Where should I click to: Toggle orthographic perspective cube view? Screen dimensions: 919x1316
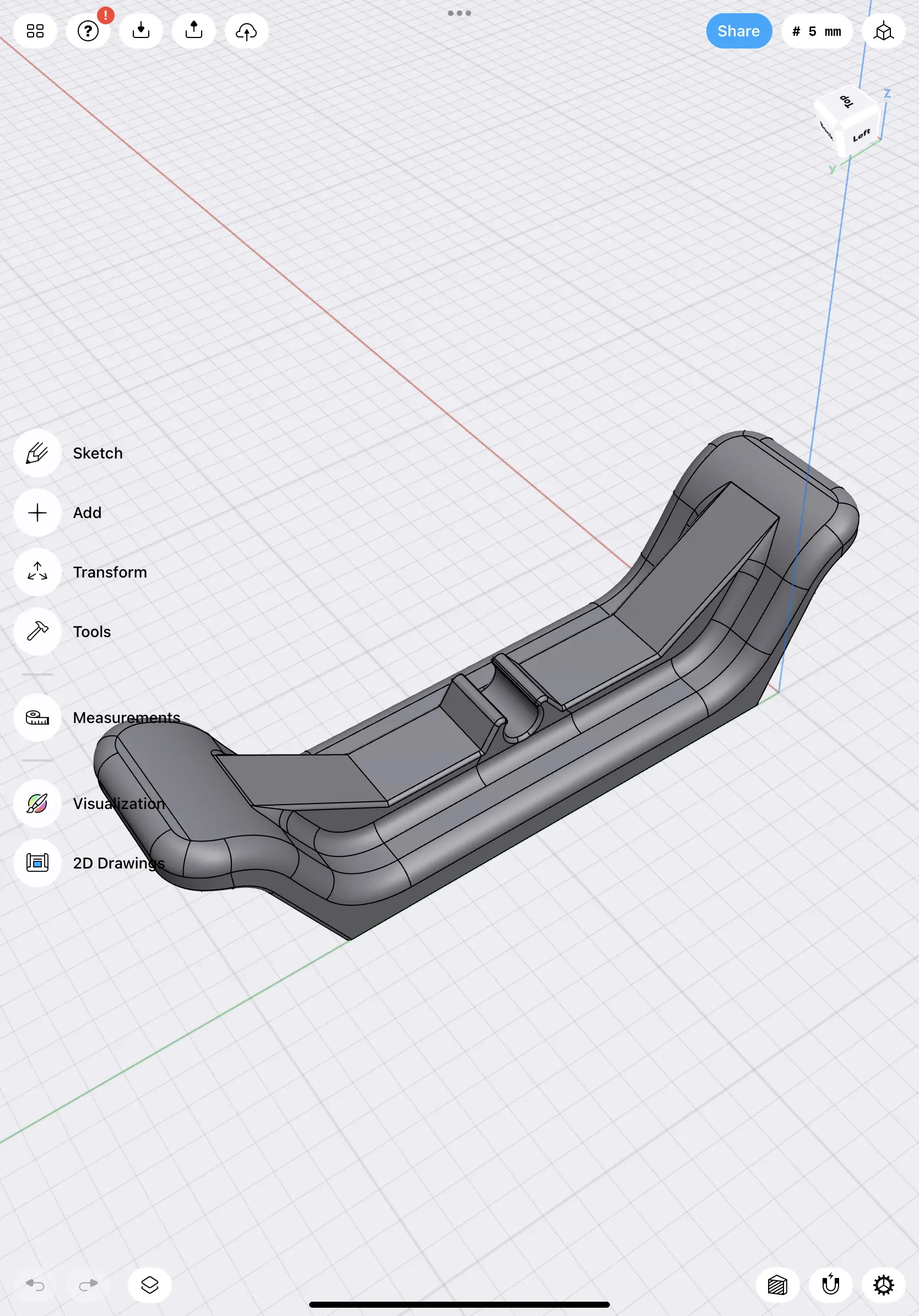tap(884, 31)
